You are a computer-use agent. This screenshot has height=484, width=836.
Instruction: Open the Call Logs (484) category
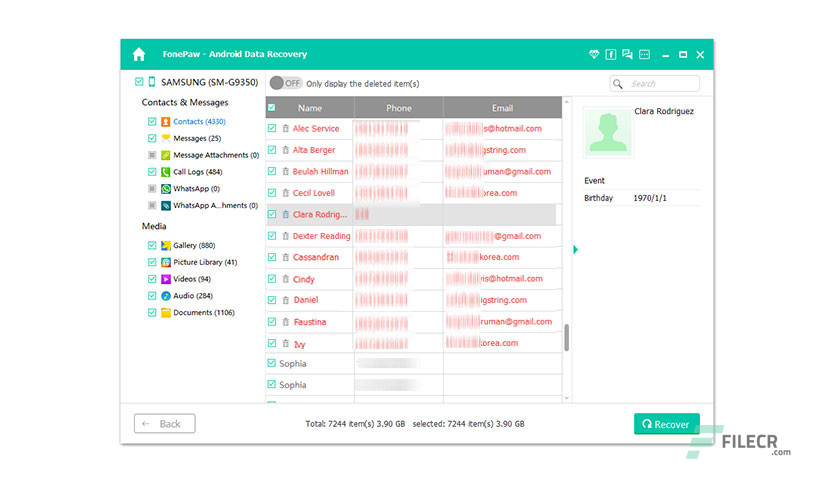198,172
